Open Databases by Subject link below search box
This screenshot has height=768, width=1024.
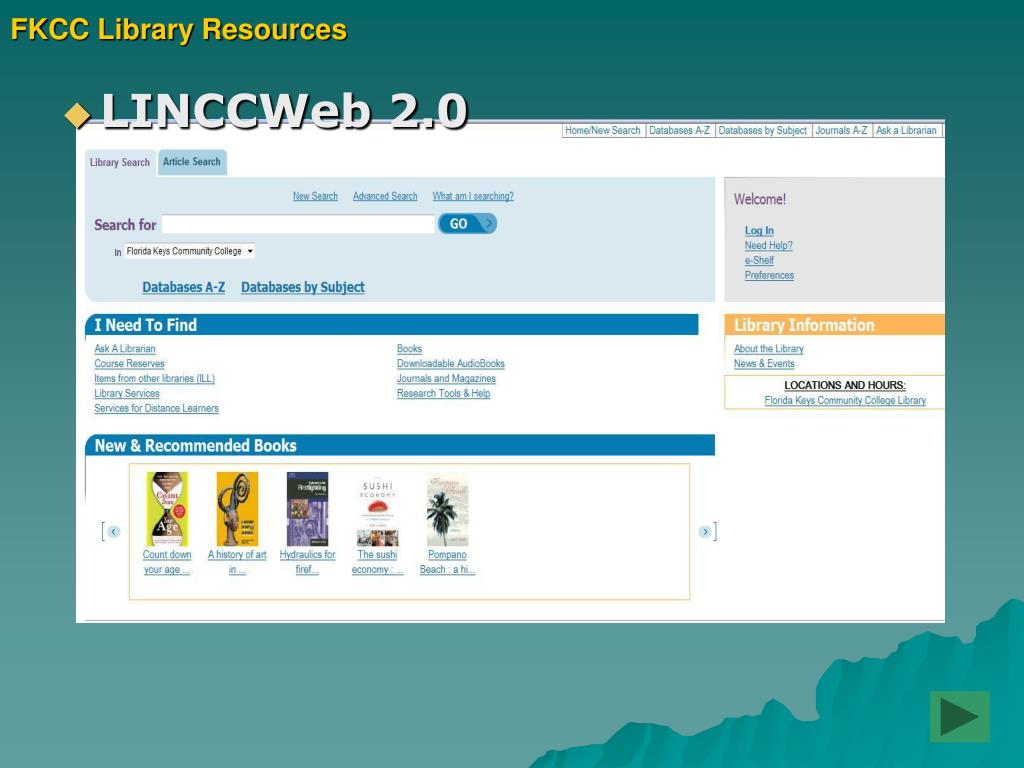[x=303, y=287]
